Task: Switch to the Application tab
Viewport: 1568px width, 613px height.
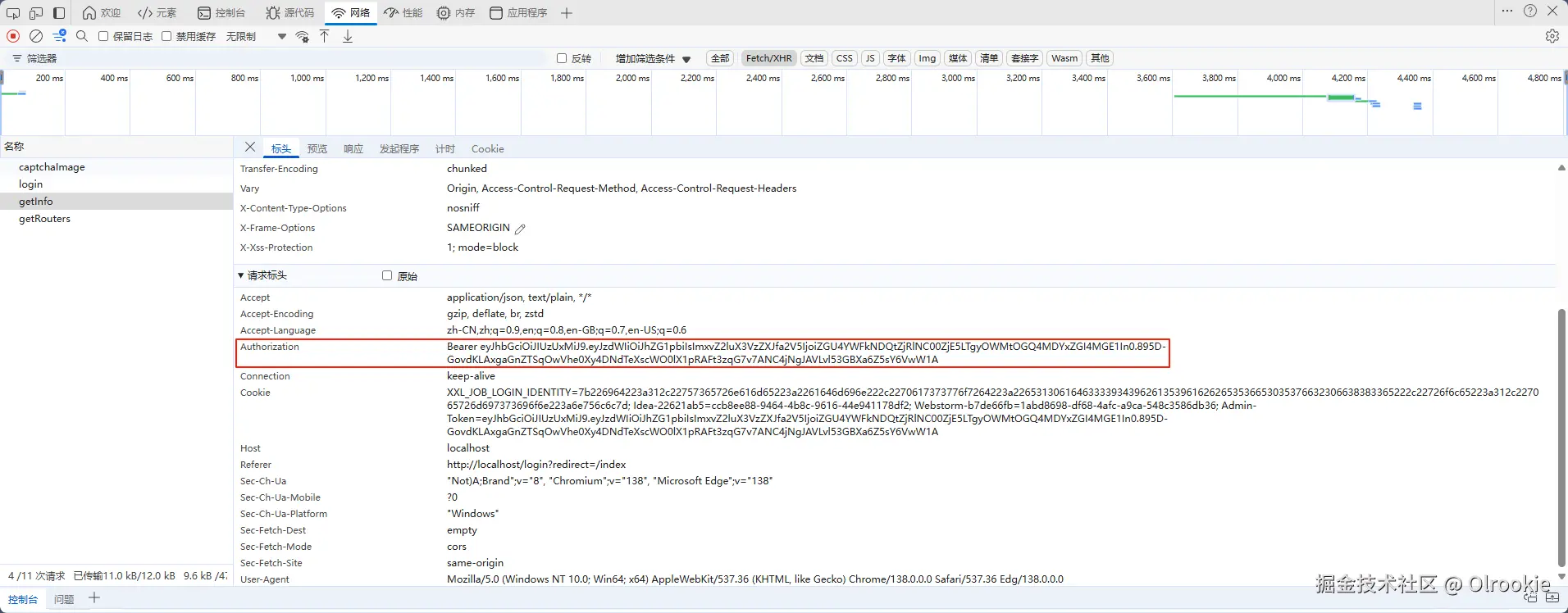Action: pos(518,13)
